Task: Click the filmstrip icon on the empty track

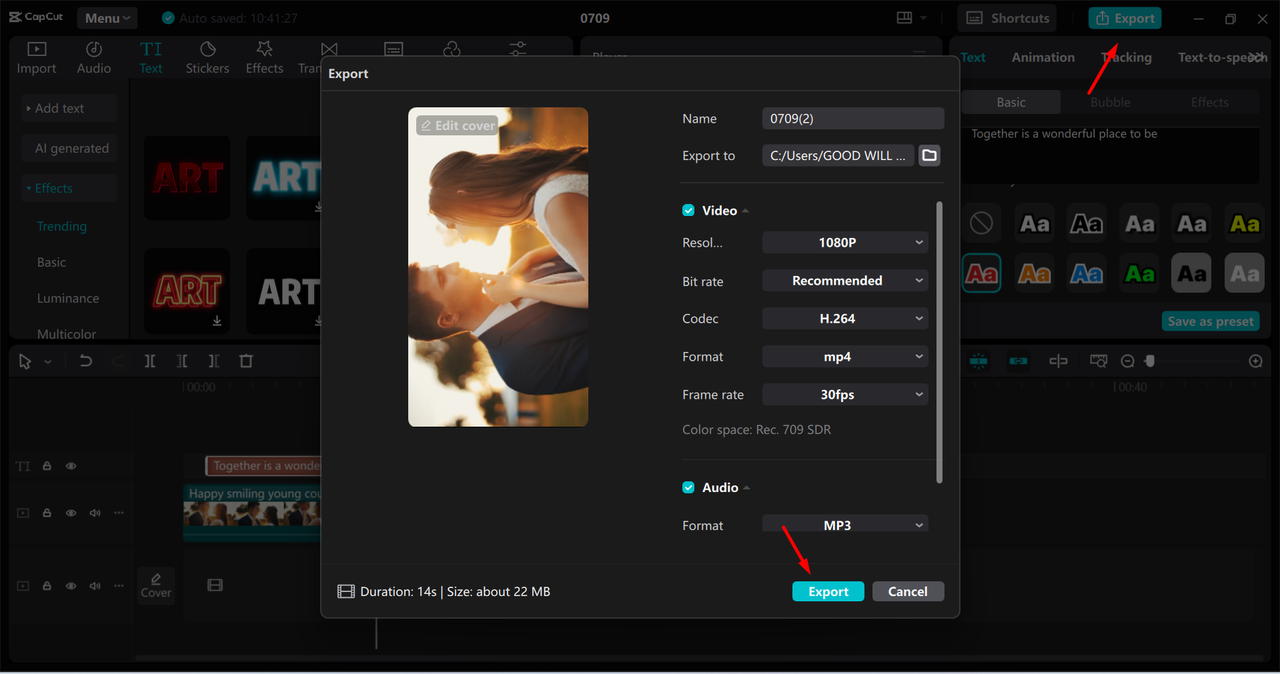Action: point(215,585)
